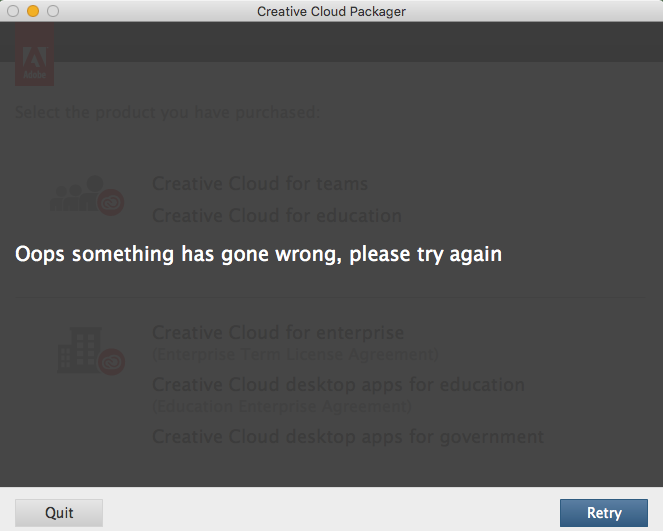Click the Education Enterprise Agreement subtitle
The height and width of the screenshot is (531, 663).
tap(282, 406)
